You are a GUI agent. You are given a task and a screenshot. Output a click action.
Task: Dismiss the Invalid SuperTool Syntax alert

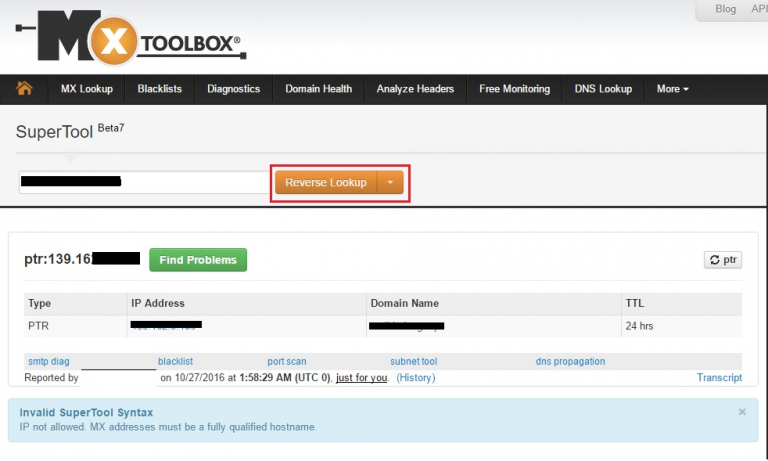(742, 412)
